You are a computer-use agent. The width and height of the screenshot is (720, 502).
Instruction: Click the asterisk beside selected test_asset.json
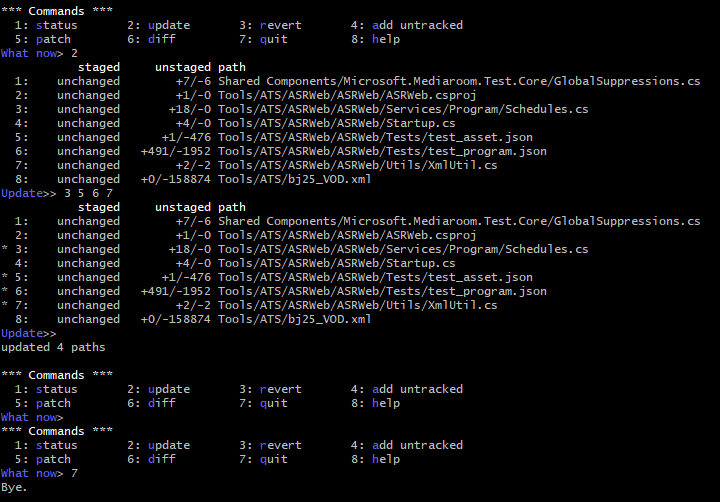tap(5, 278)
